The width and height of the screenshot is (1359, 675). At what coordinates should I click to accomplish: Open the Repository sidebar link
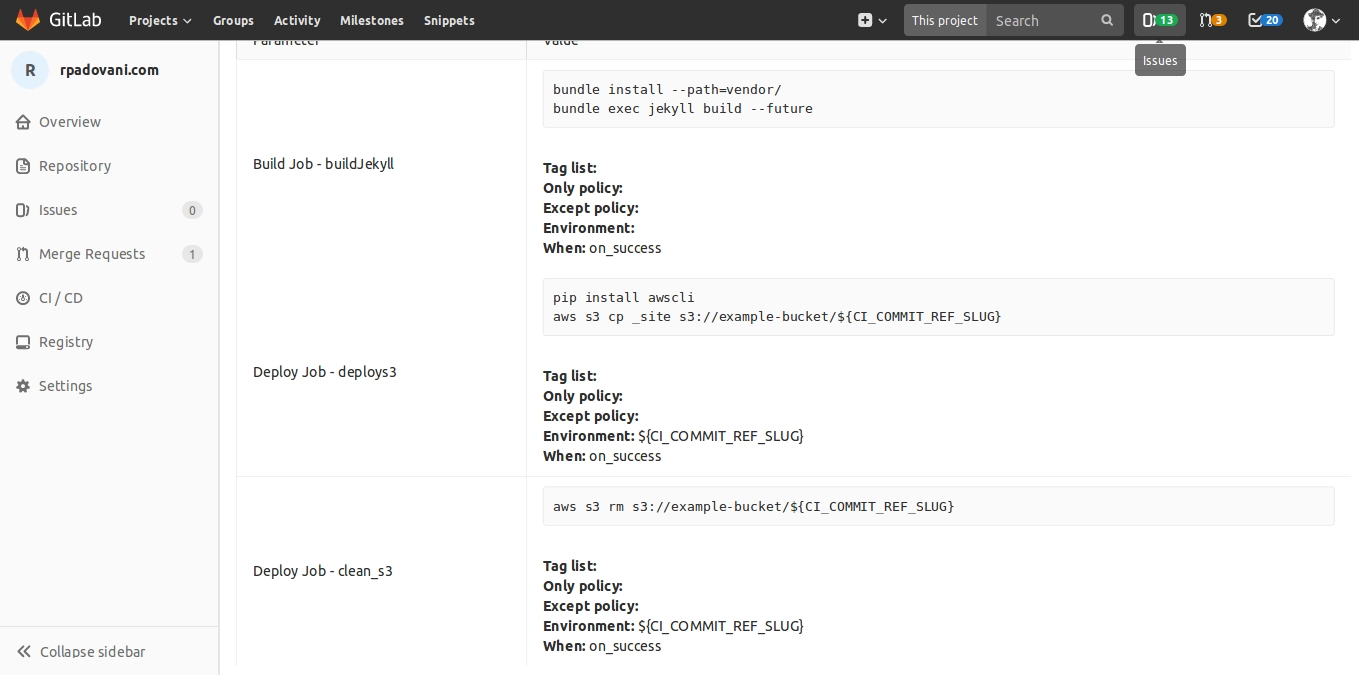75,166
